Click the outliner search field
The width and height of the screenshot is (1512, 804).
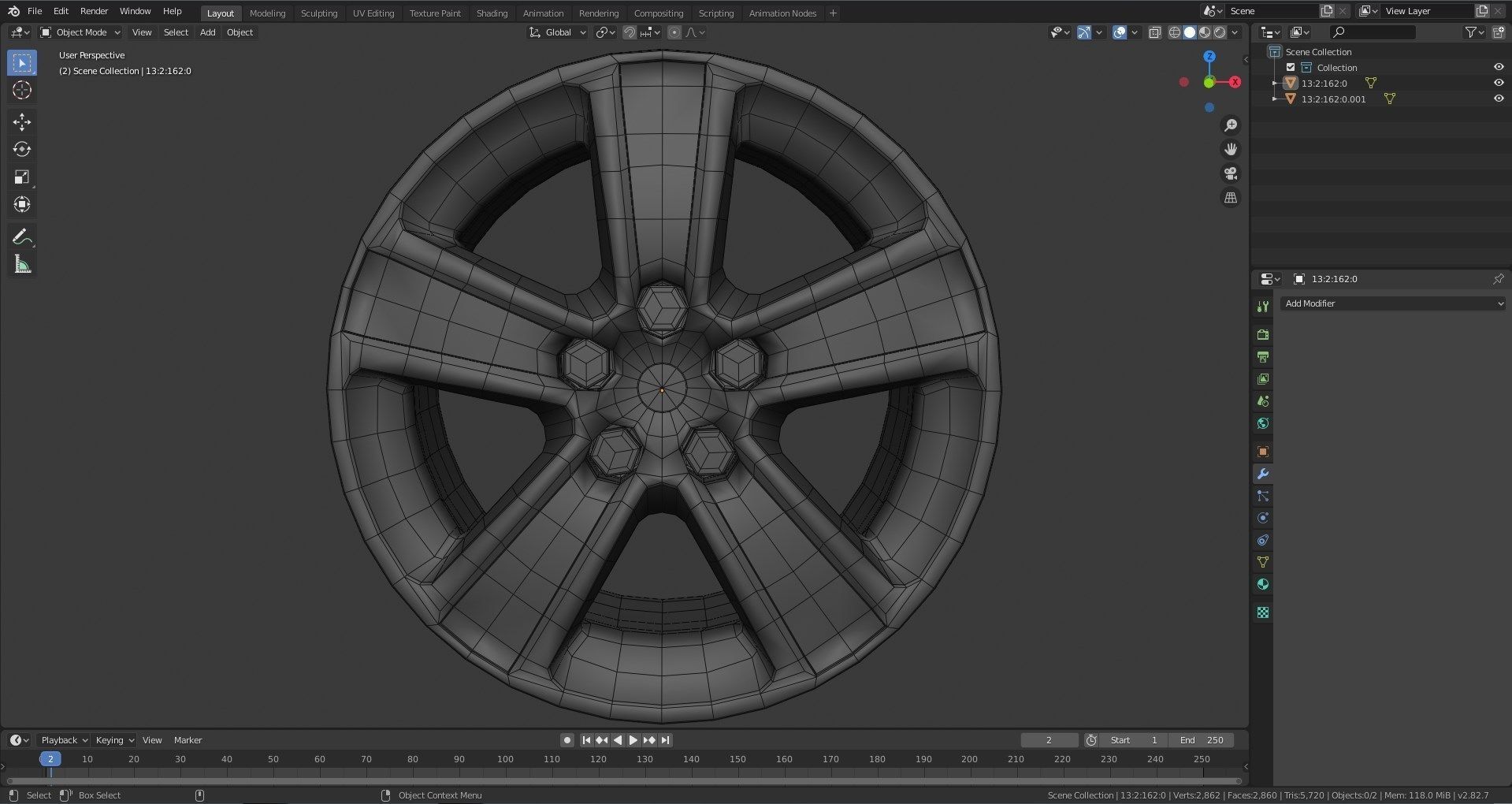pyautogui.click(x=1373, y=32)
